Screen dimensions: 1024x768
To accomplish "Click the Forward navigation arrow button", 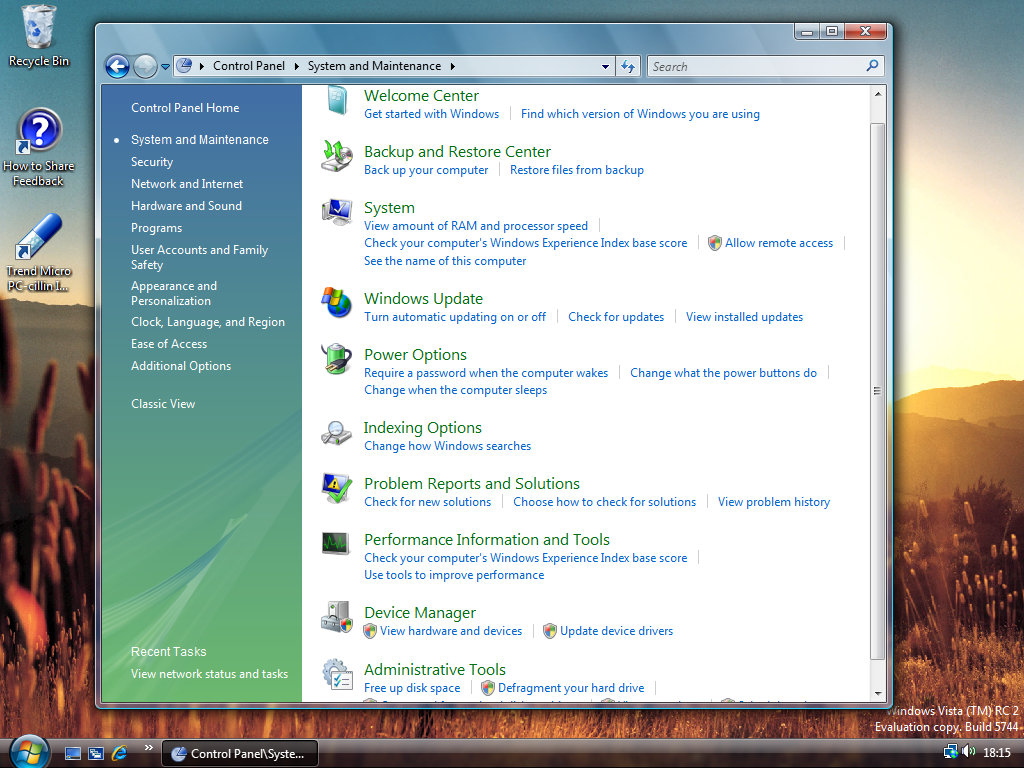I will [144, 66].
